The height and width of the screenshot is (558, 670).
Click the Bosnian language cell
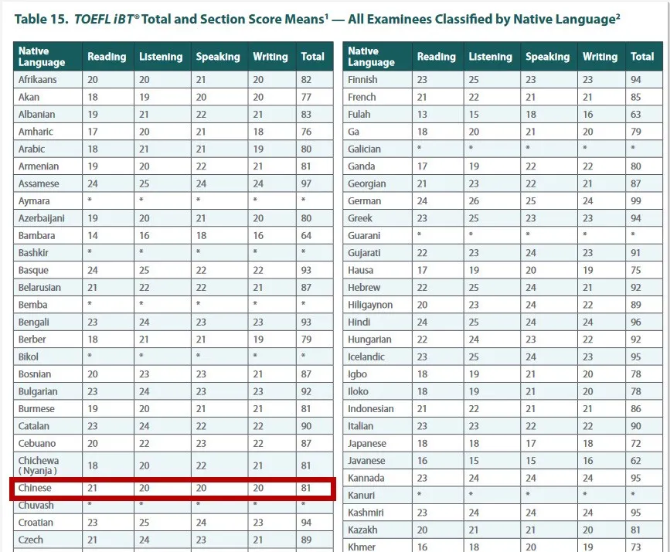click(48, 374)
